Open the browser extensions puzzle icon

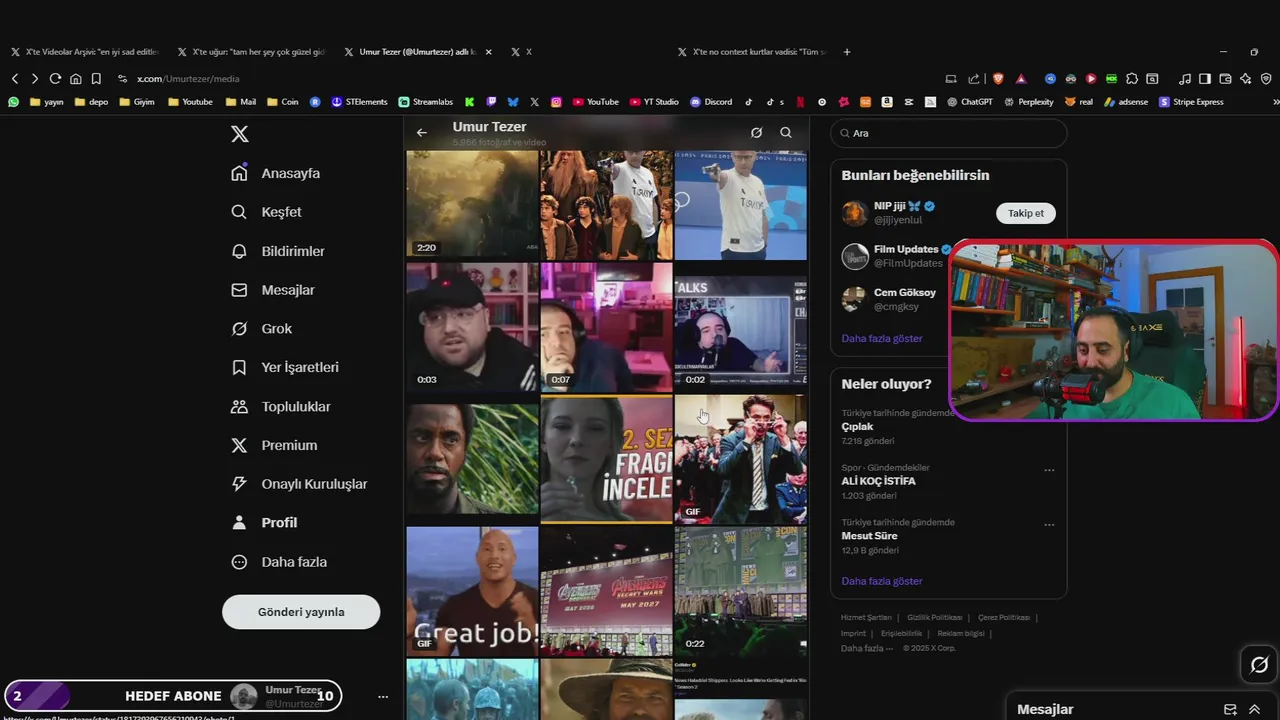pos(1132,78)
